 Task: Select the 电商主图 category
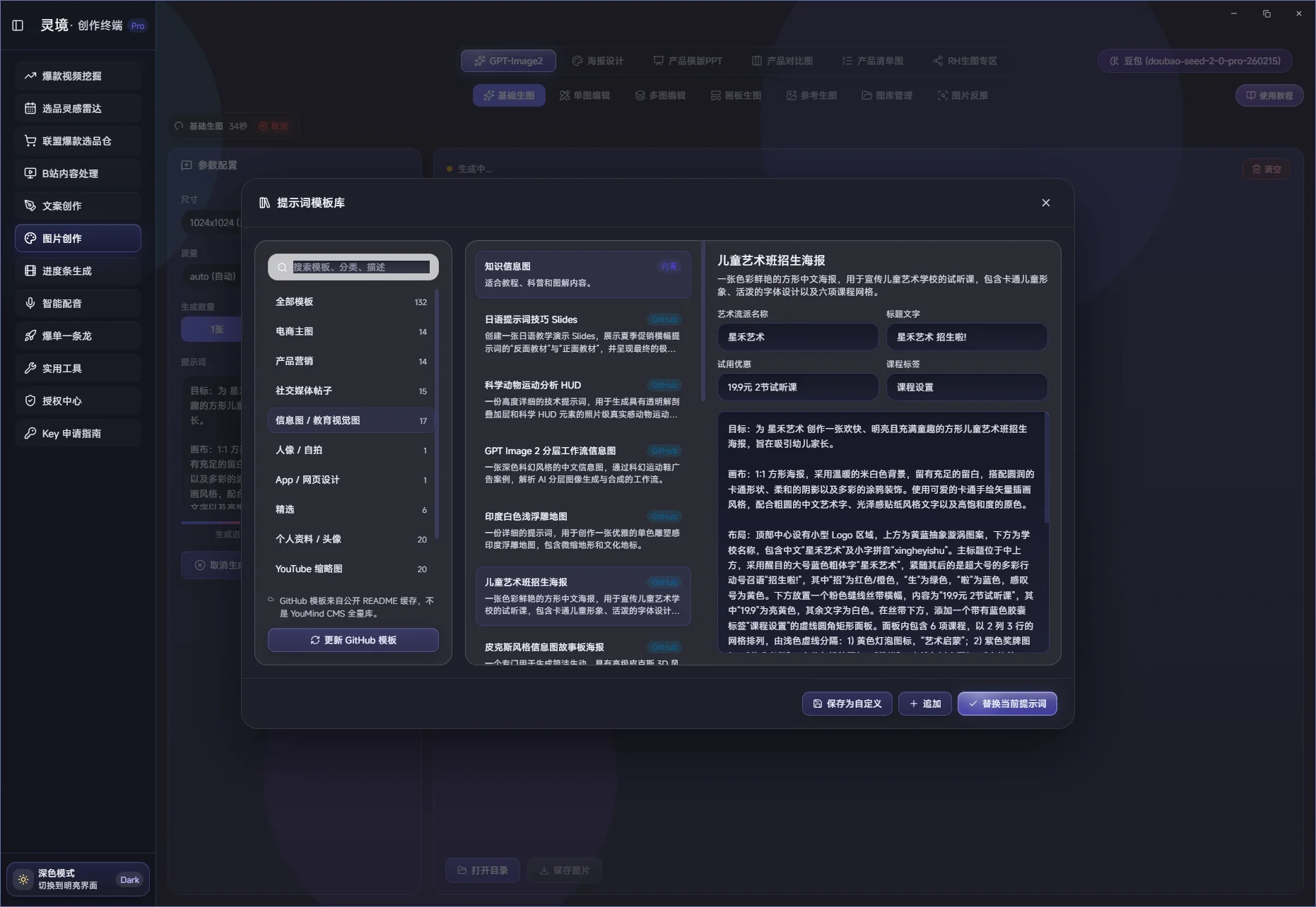[x=351, y=331]
